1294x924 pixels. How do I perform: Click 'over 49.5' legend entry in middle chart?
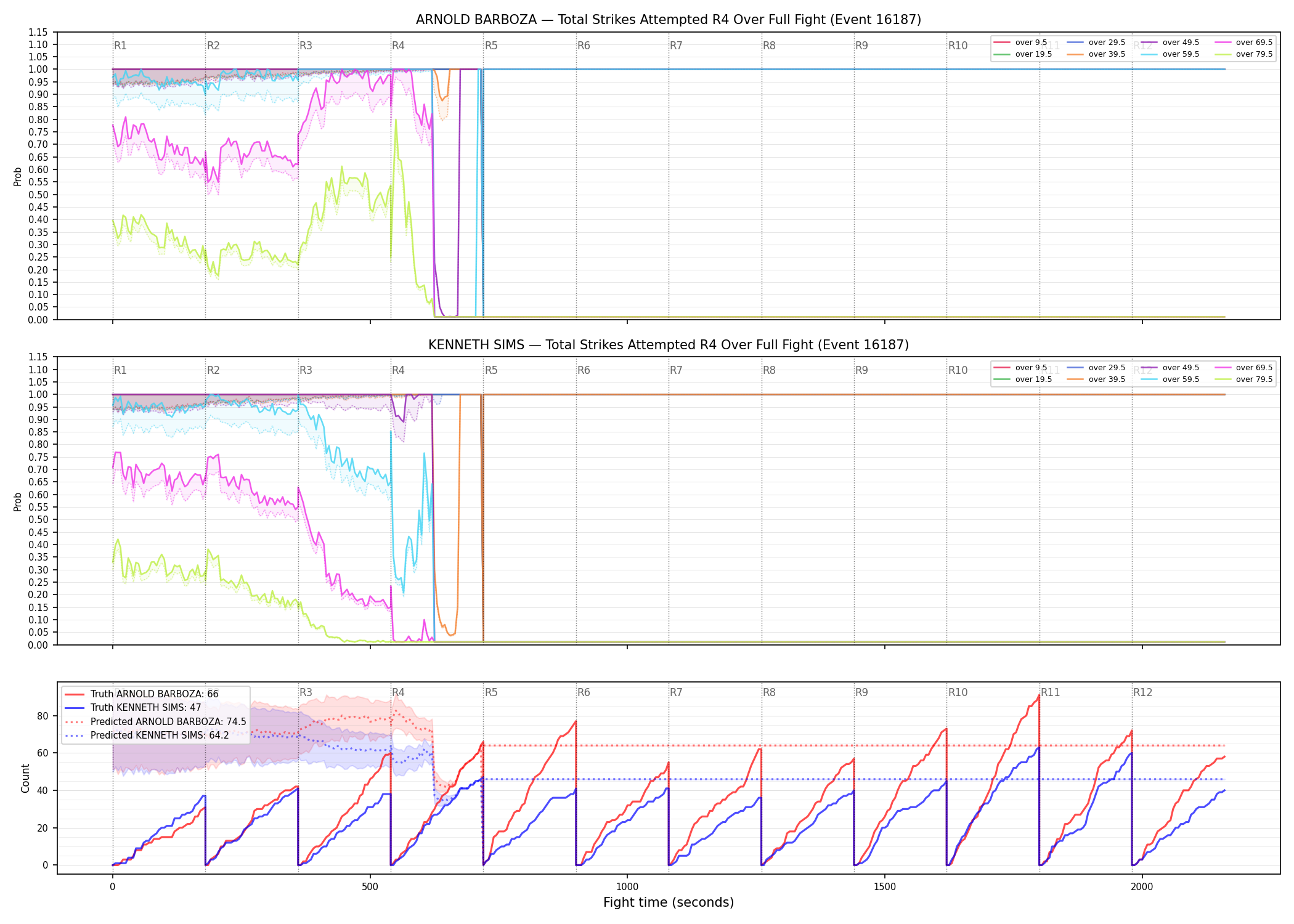pos(1170,368)
